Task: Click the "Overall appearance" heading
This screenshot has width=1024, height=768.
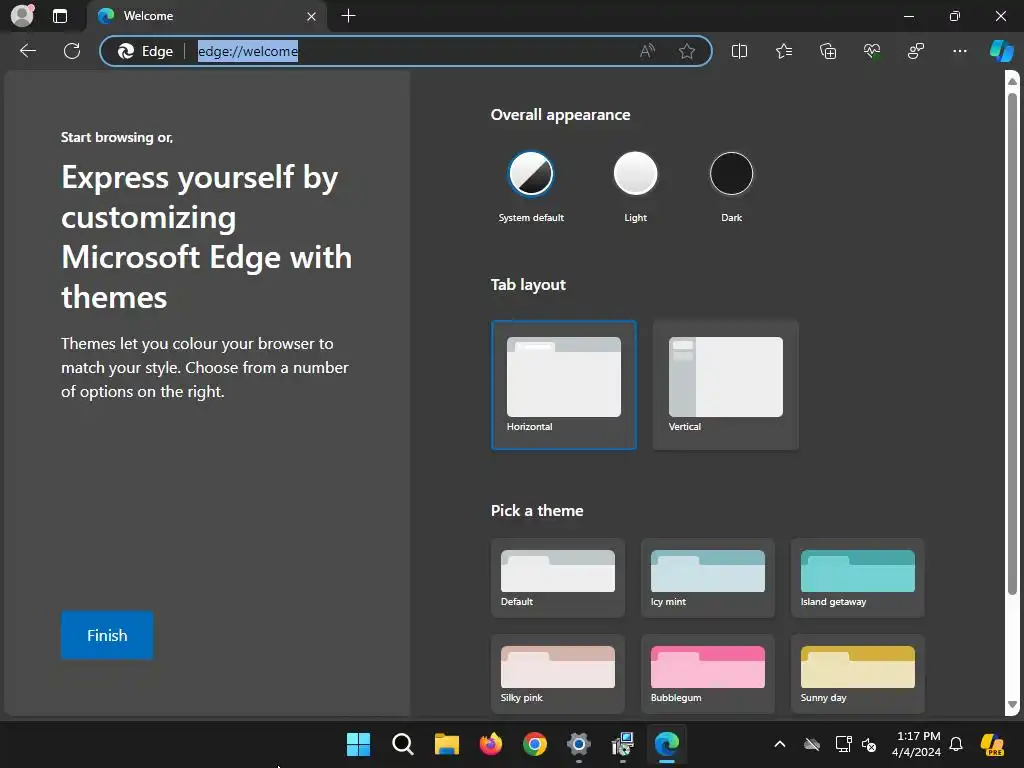Action: pos(560,115)
